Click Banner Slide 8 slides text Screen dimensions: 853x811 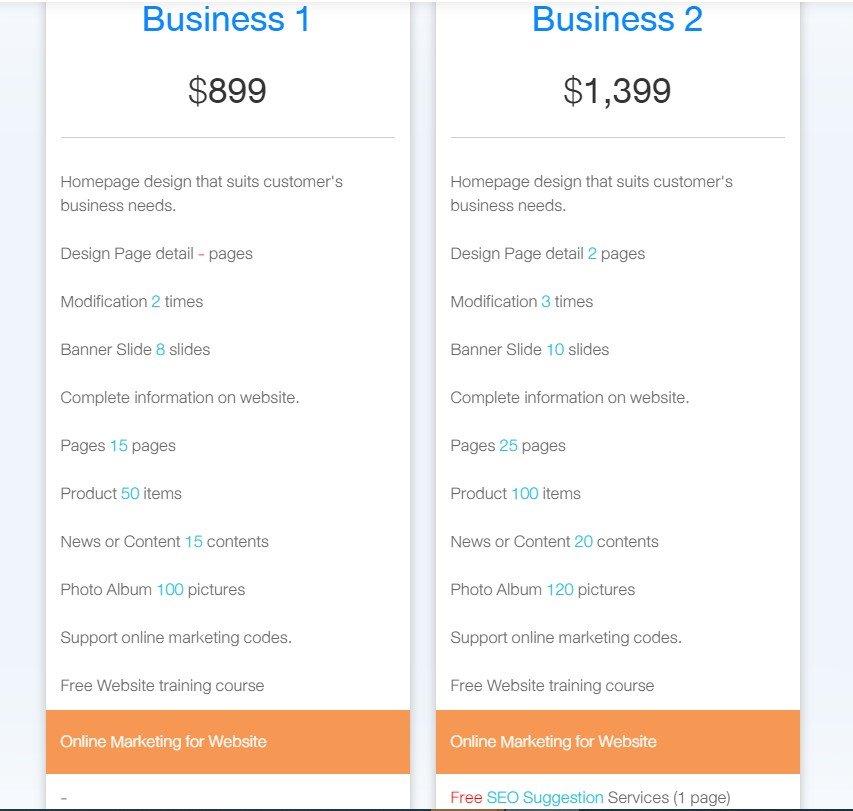(135, 349)
